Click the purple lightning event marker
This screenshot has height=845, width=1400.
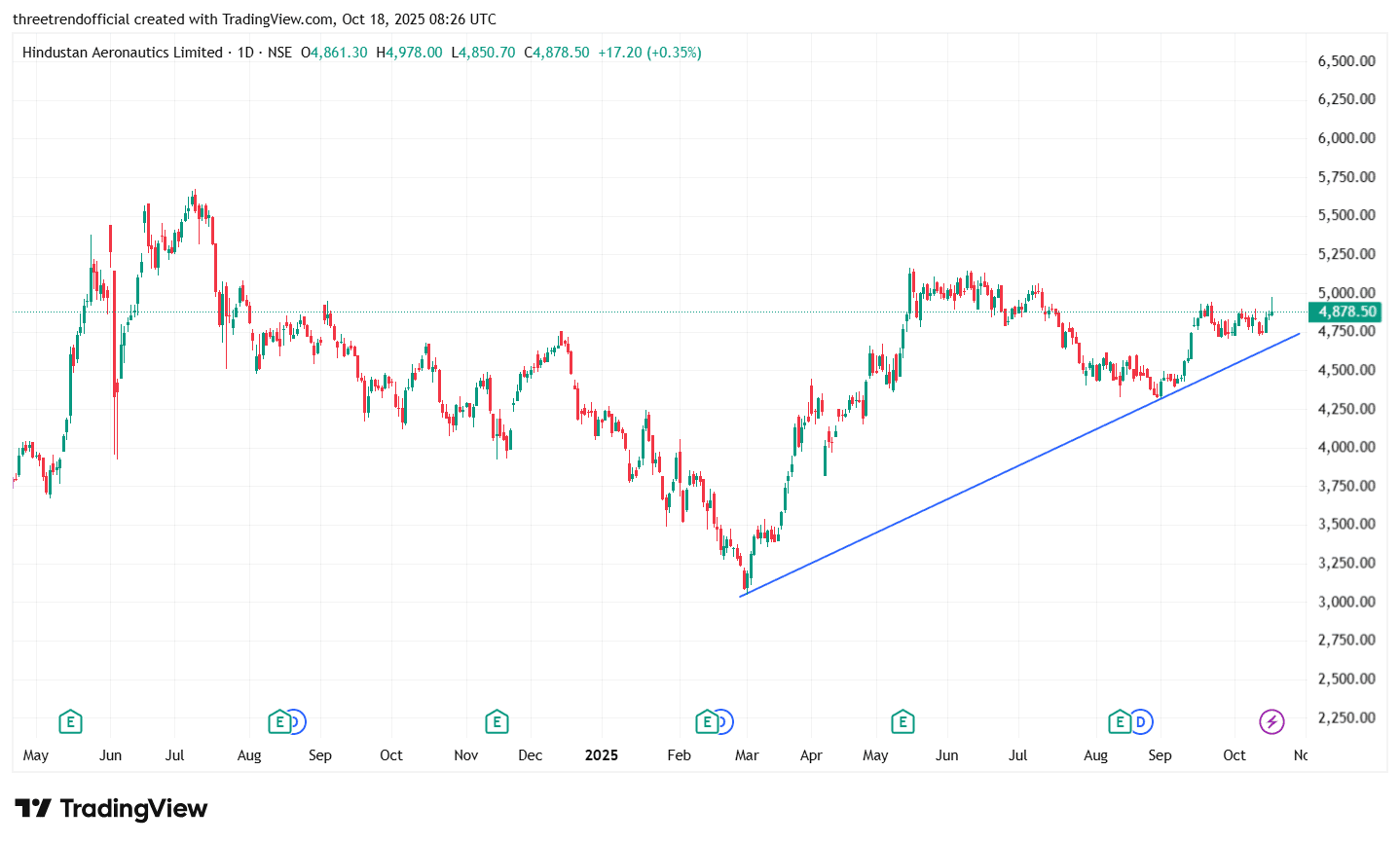(1271, 722)
